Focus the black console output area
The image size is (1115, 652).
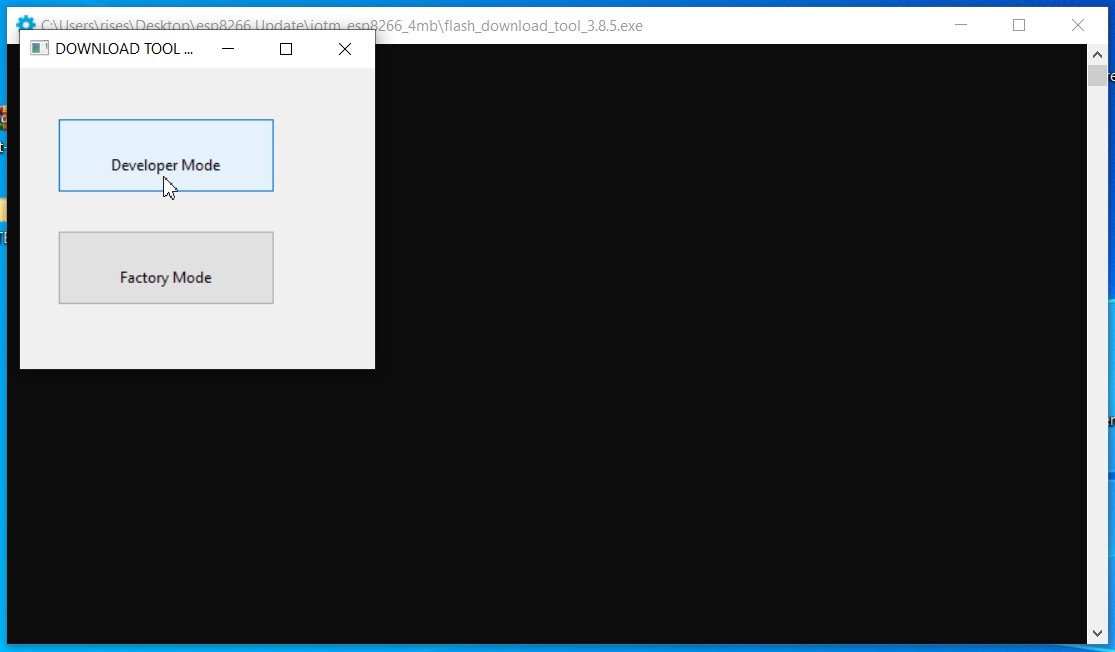coord(700,400)
